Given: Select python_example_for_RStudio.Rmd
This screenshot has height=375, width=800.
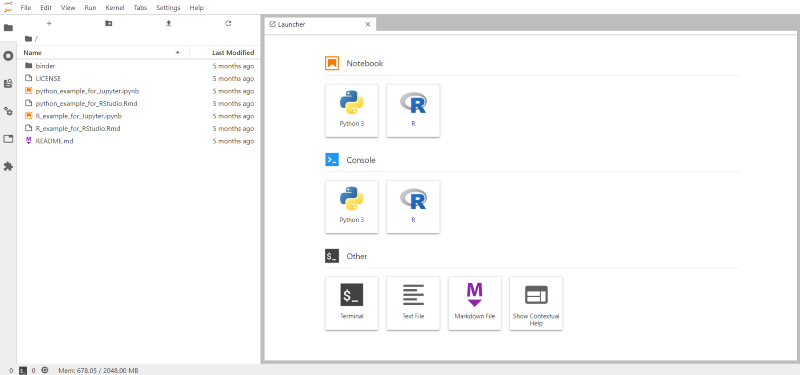Looking at the screenshot, I should click(139, 103).
